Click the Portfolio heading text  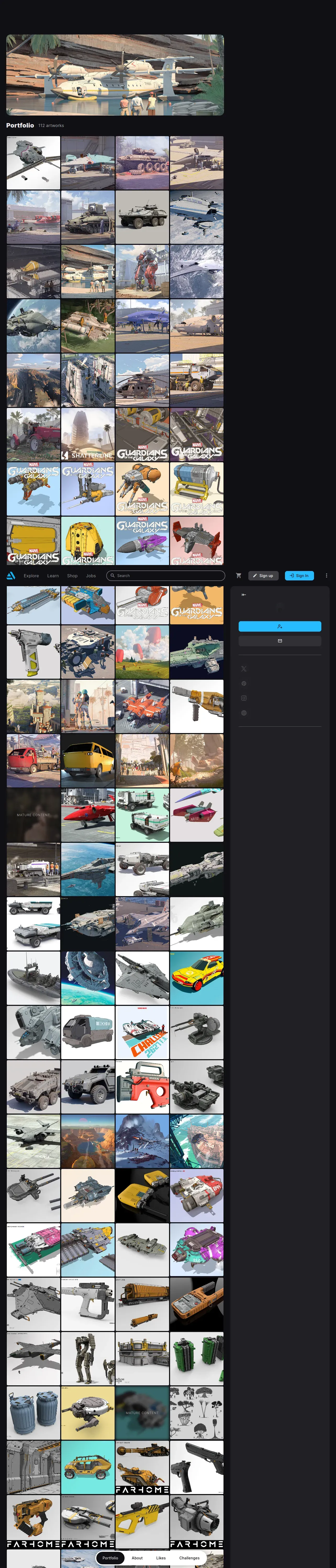pos(20,125)
